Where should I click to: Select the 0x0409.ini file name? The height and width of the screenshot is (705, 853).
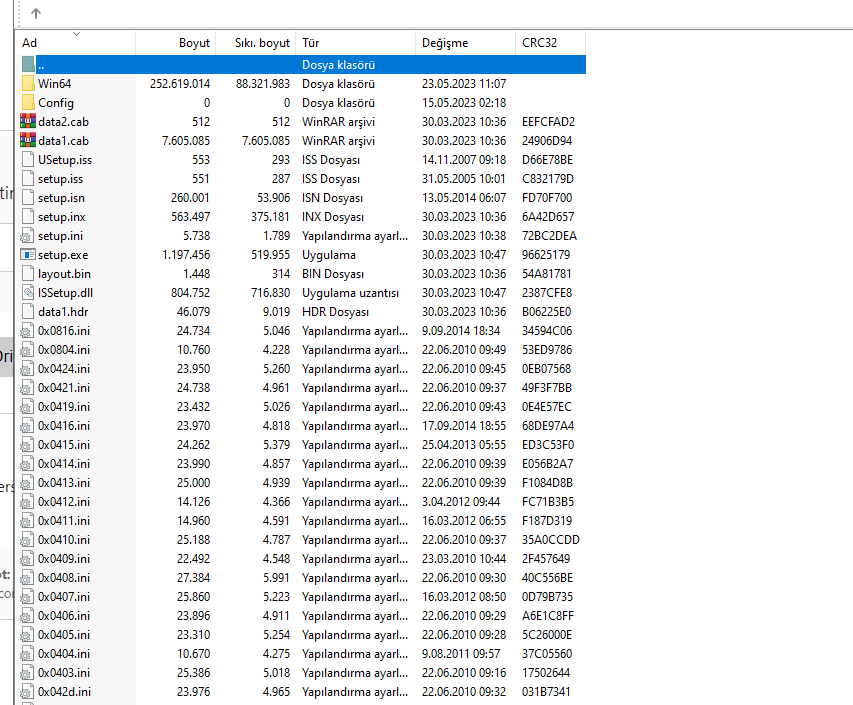(x=64, y=559)
